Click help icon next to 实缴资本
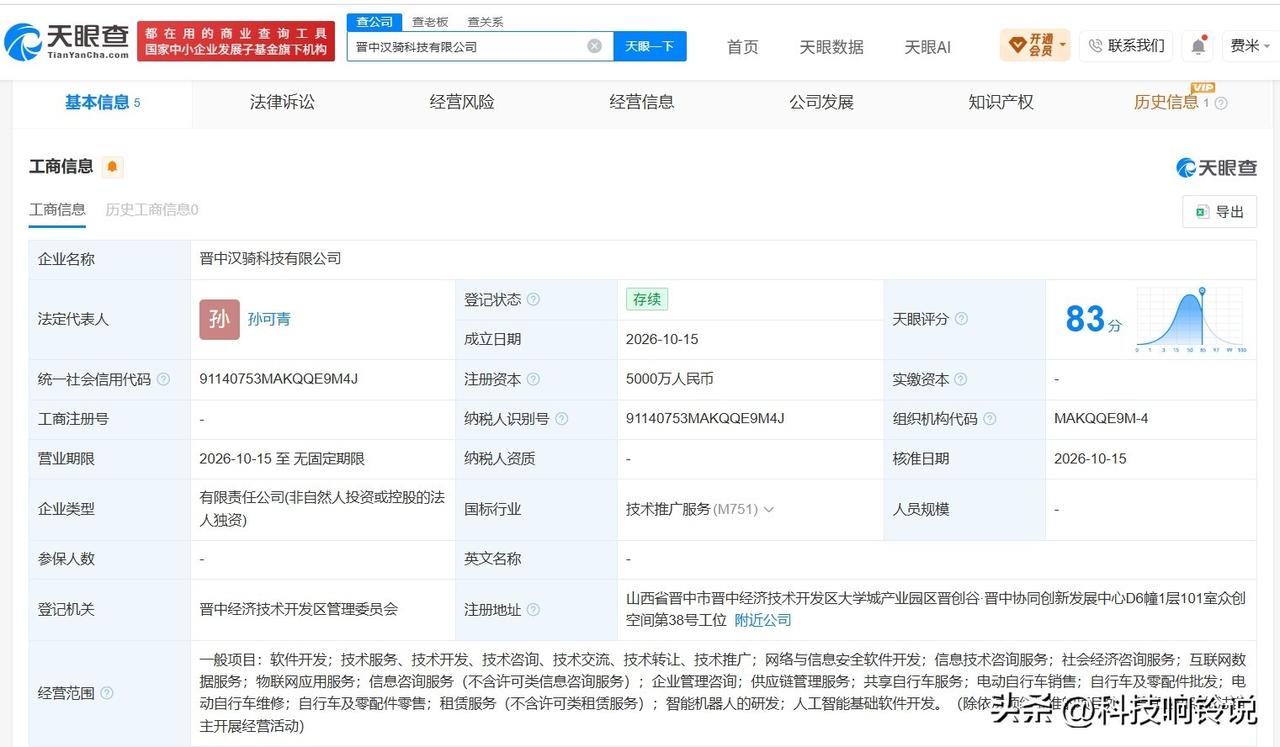The image size is (1280, 747). coord(961,379)
